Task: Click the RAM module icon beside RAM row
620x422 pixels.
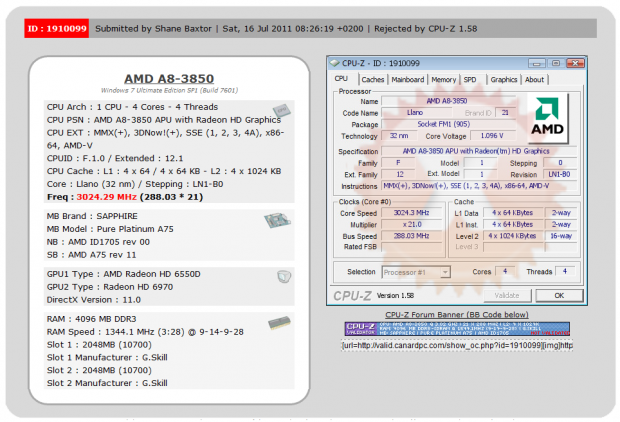Action: [279, 323]
